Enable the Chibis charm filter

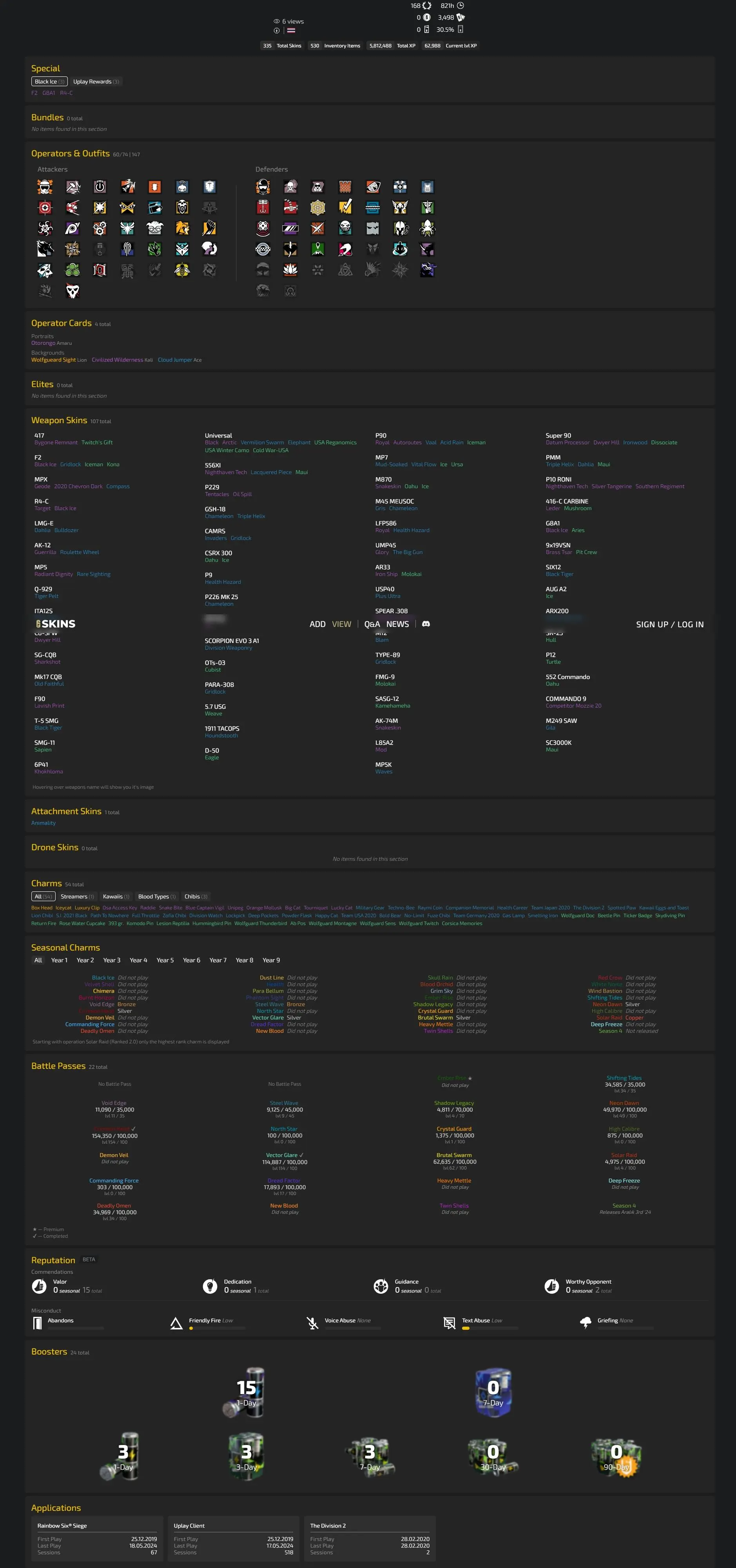click(x=196, y=896)
